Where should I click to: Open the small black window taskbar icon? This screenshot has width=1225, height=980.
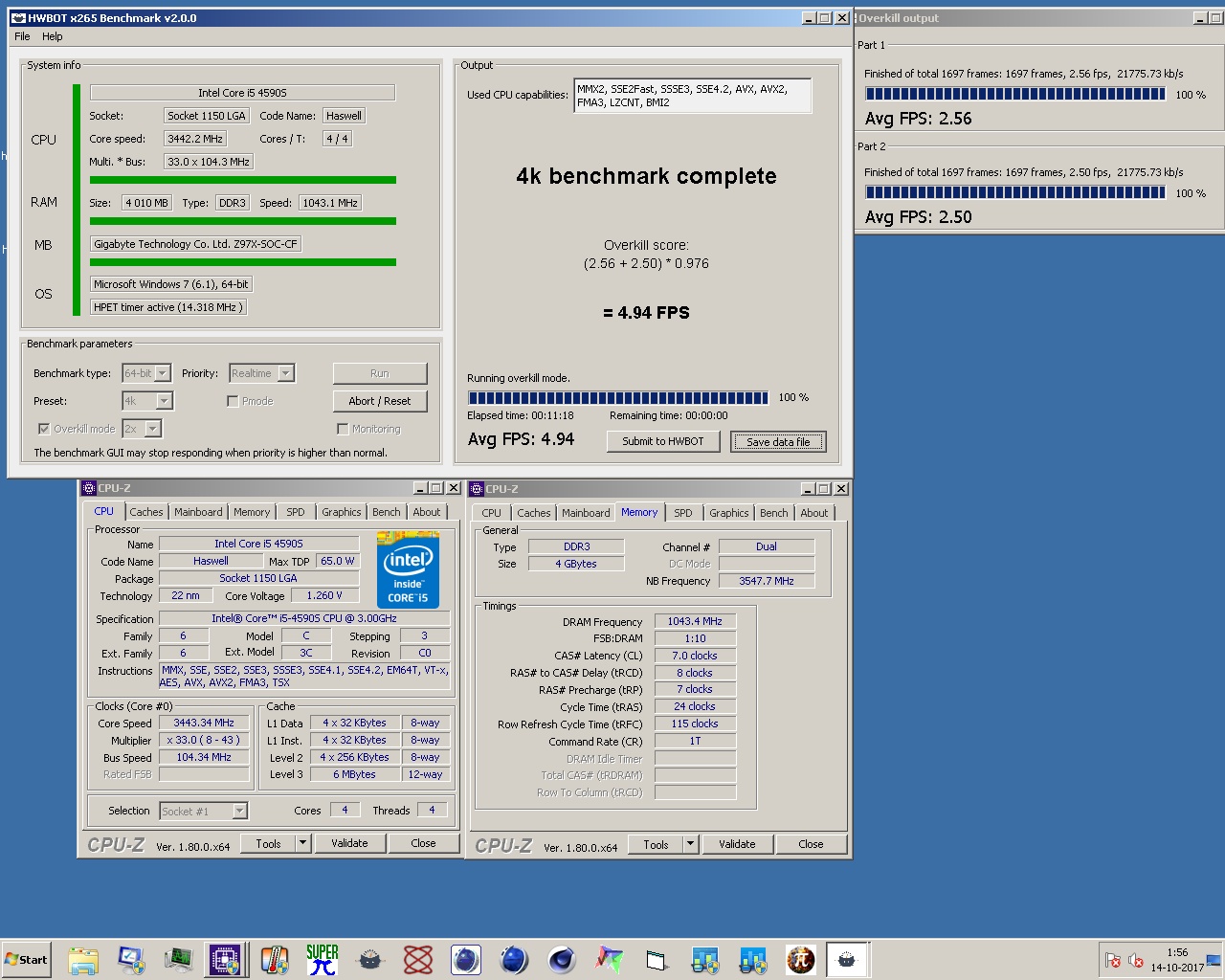(657, 960)
